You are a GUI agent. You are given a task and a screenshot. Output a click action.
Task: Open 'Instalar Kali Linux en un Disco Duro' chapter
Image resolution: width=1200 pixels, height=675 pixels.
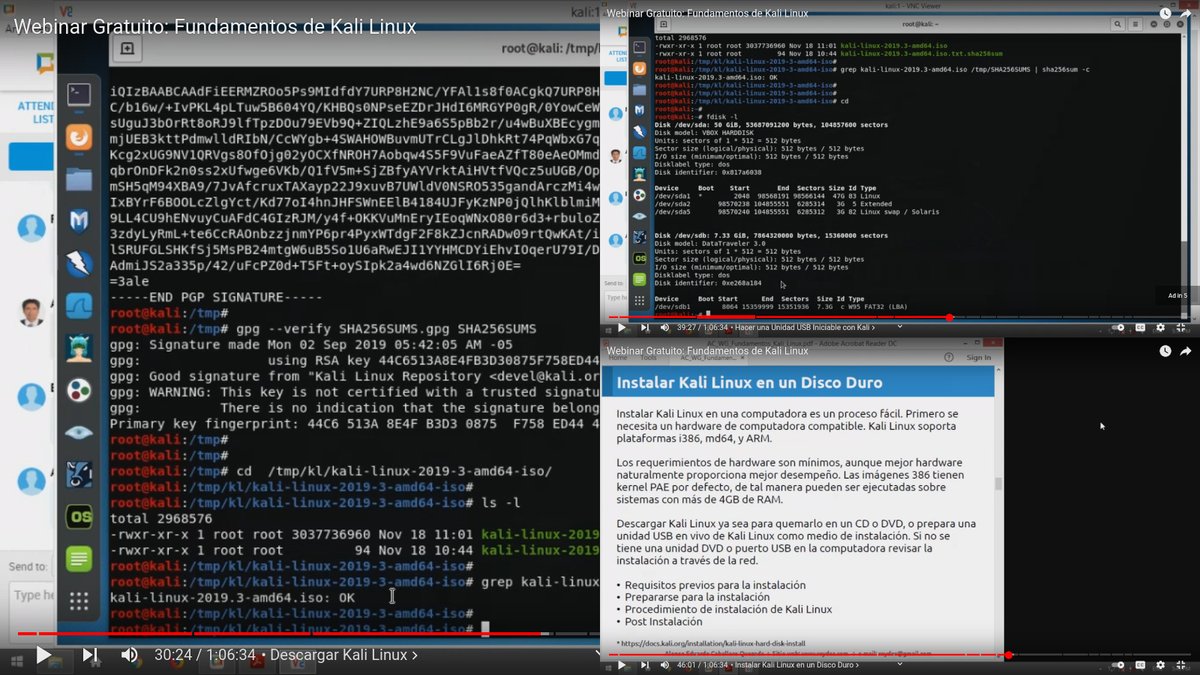click(x=796, y=664)
